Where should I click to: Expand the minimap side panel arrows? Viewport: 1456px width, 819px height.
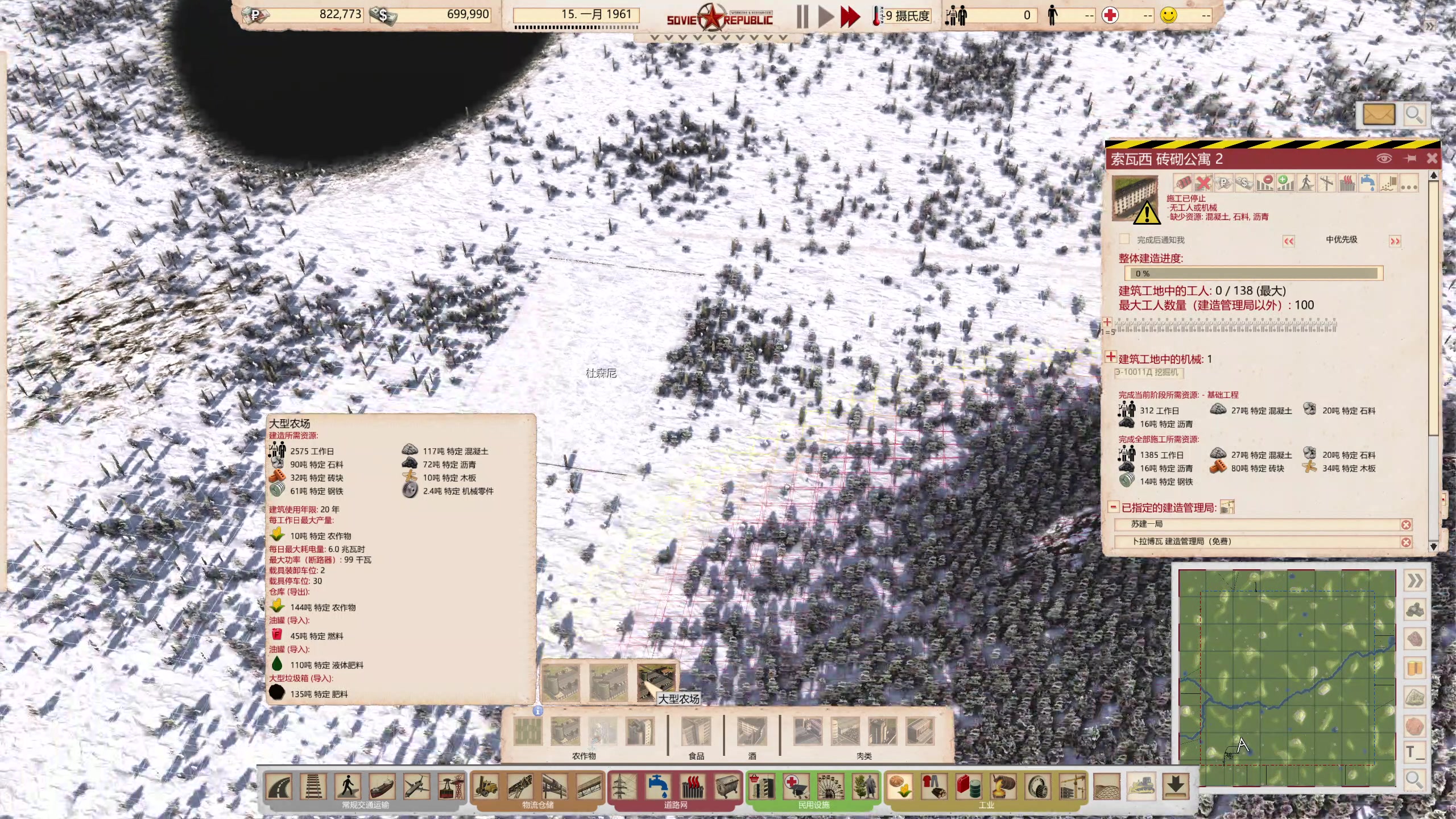tap(1414, 581)
